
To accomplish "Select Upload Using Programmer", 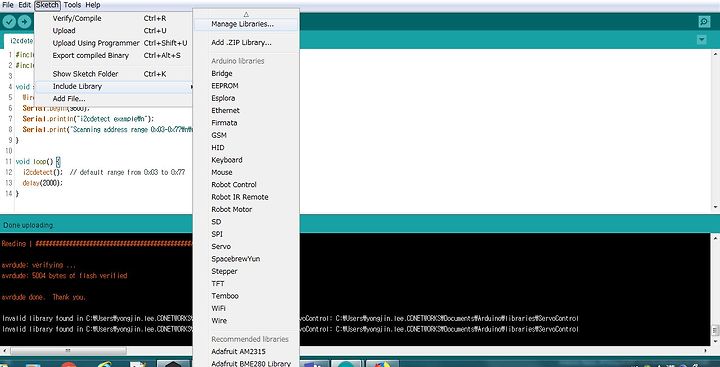I will [x=113, y=43].
